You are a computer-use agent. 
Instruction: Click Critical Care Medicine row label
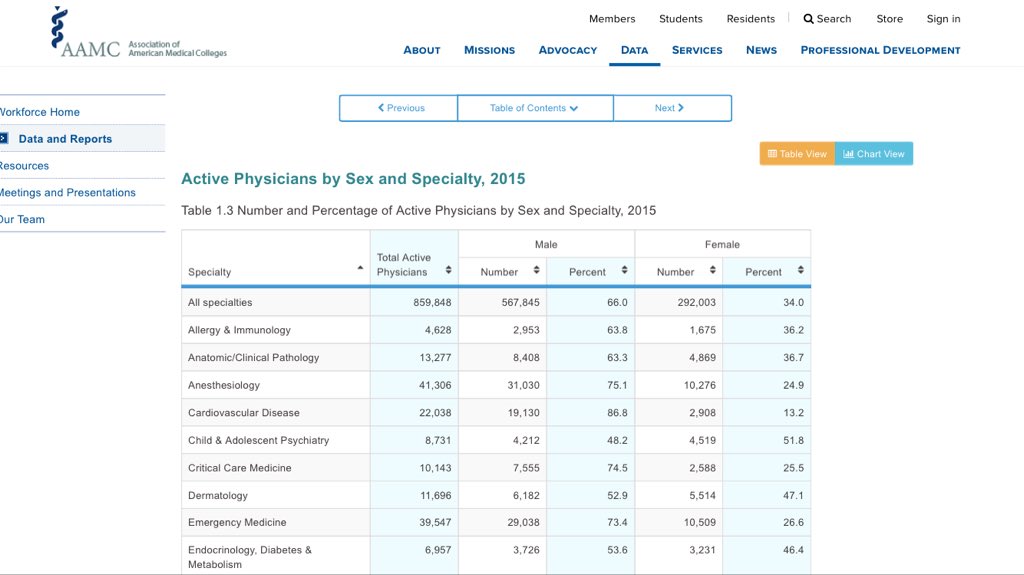click(x=240, y=468)
